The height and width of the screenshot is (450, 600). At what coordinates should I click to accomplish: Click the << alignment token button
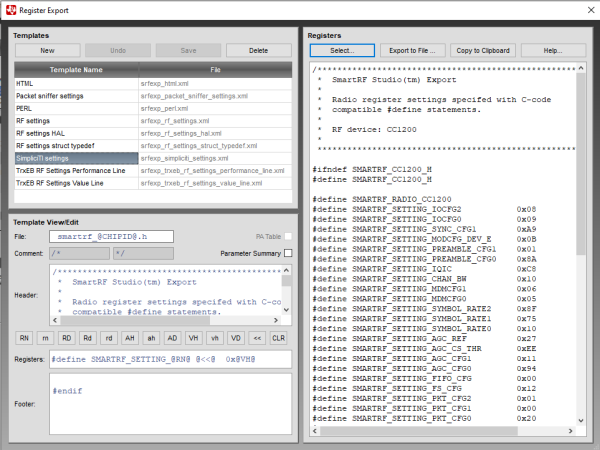[257, 338]
